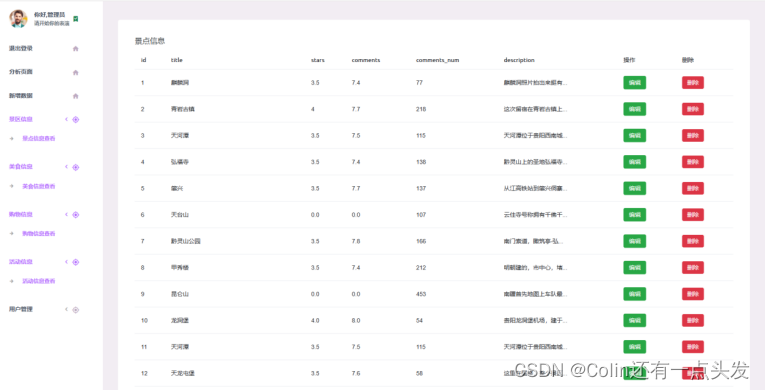Open the 退出登录 menu item
Viewport: 765px width, 390px height.
20,48
